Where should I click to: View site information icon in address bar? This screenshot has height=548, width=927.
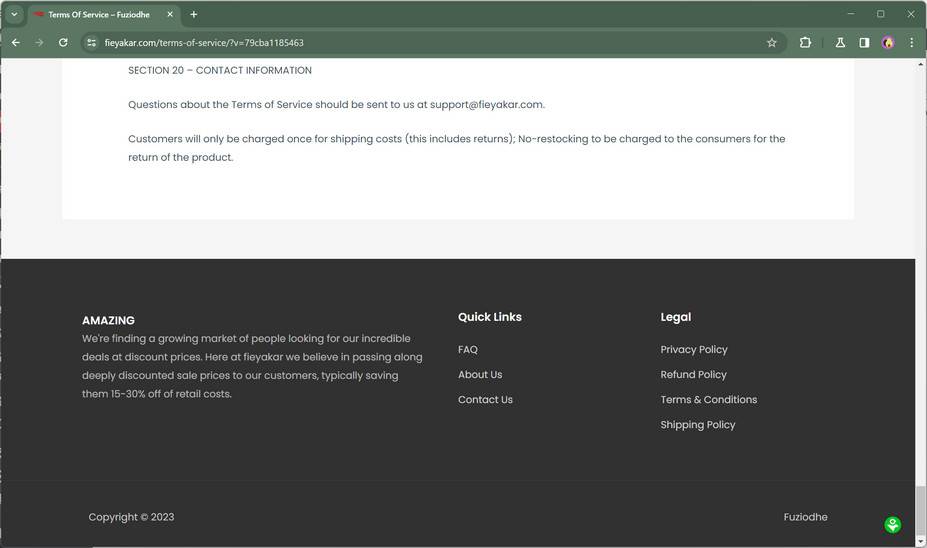91,43
